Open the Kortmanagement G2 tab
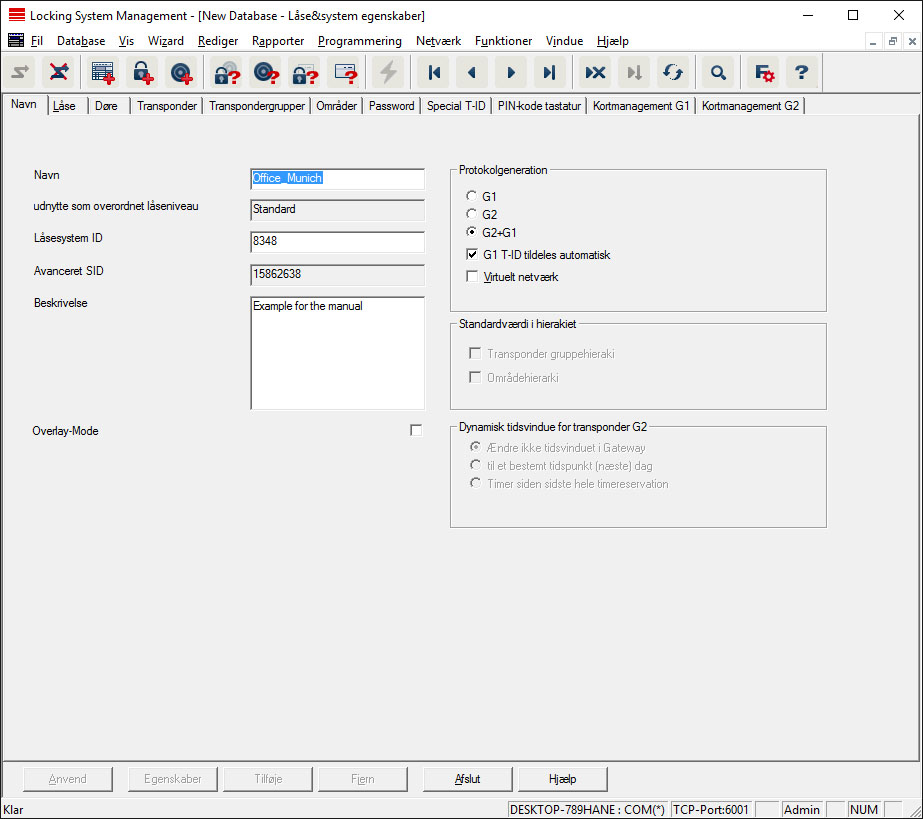Viewport: 923px width, 819px height. click(750, 106)
